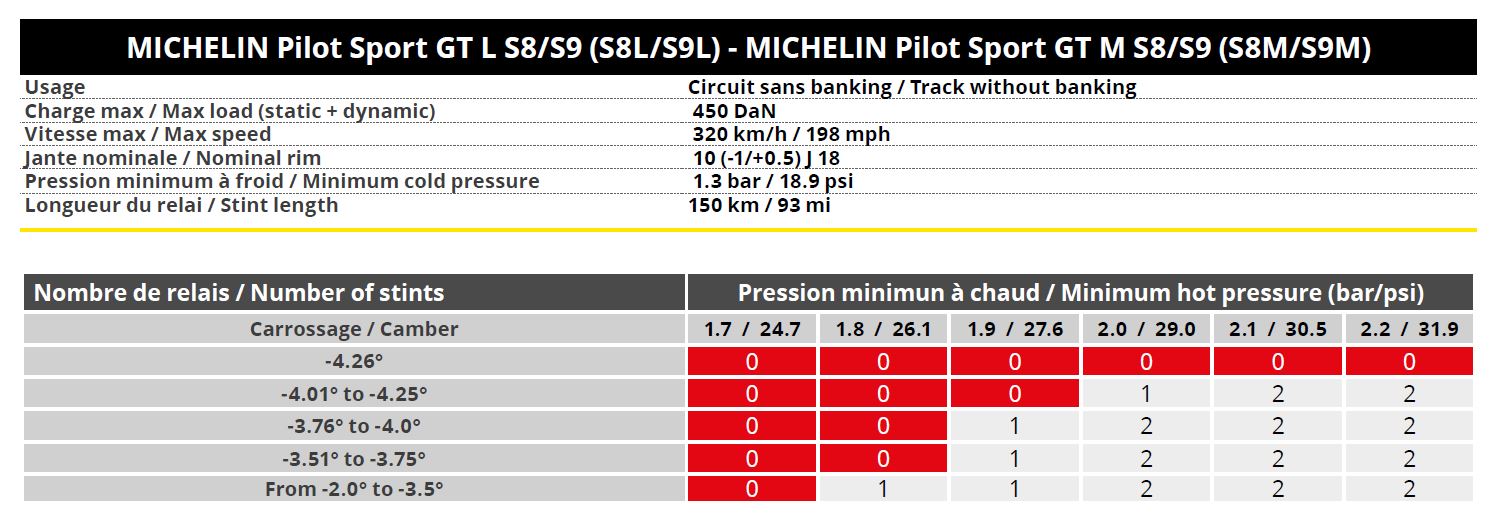This screenshot has width=1495, height=514.
Task: Click the 450 DaN max load value
Action: 734,111
